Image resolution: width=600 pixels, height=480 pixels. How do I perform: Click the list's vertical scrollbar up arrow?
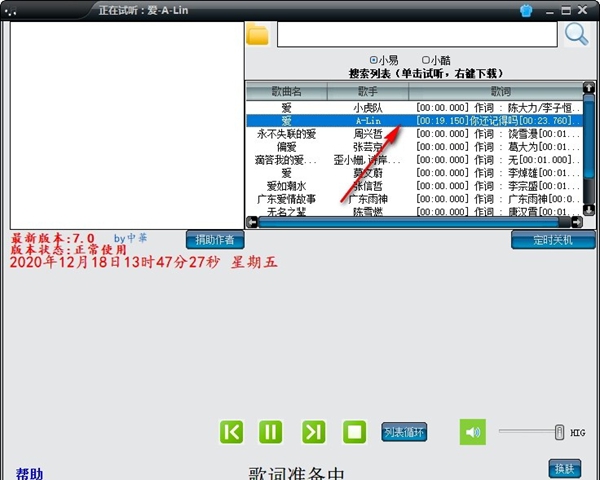pos(589,88)
